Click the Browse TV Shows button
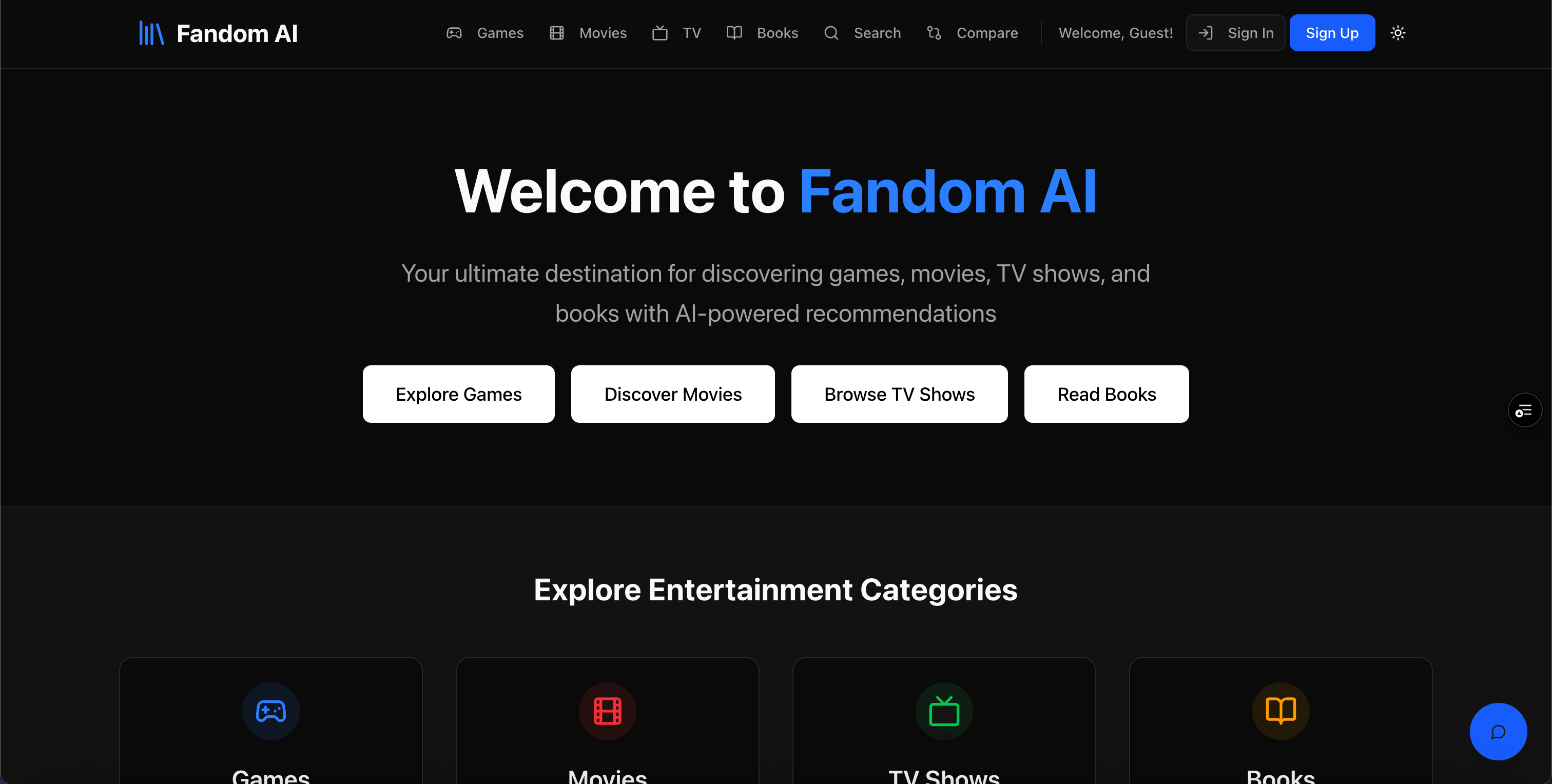 pos(900,394)
